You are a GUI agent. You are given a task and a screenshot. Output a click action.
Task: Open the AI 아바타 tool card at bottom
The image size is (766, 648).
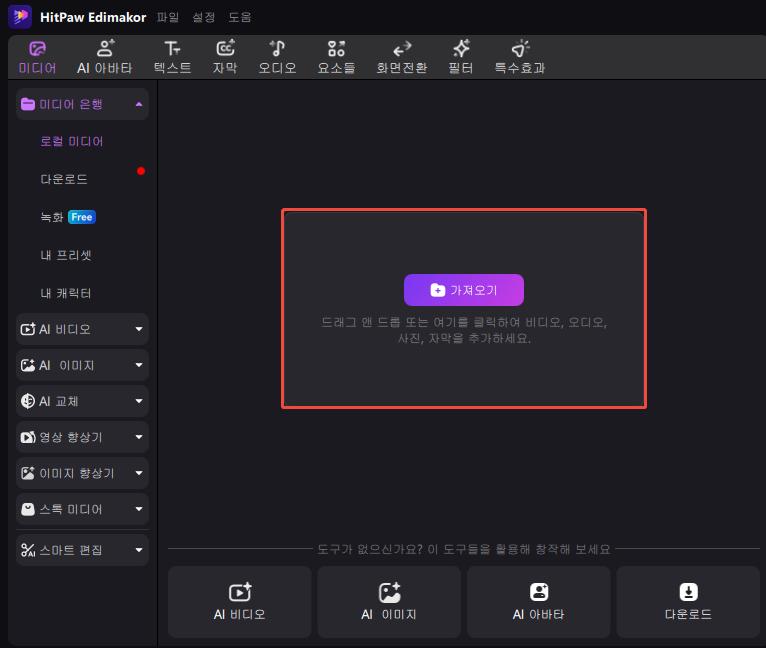coord(538,602)
